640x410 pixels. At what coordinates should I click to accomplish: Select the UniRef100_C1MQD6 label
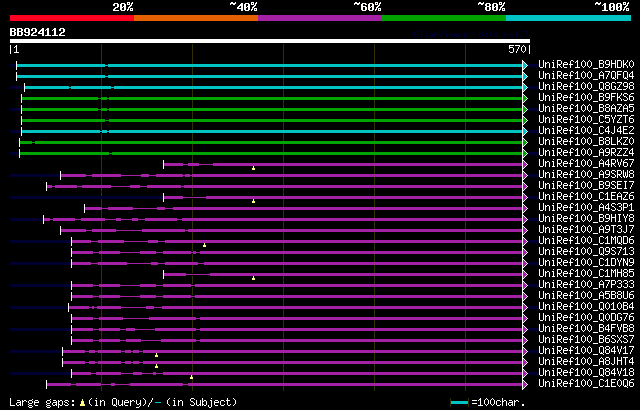point(586,241)
